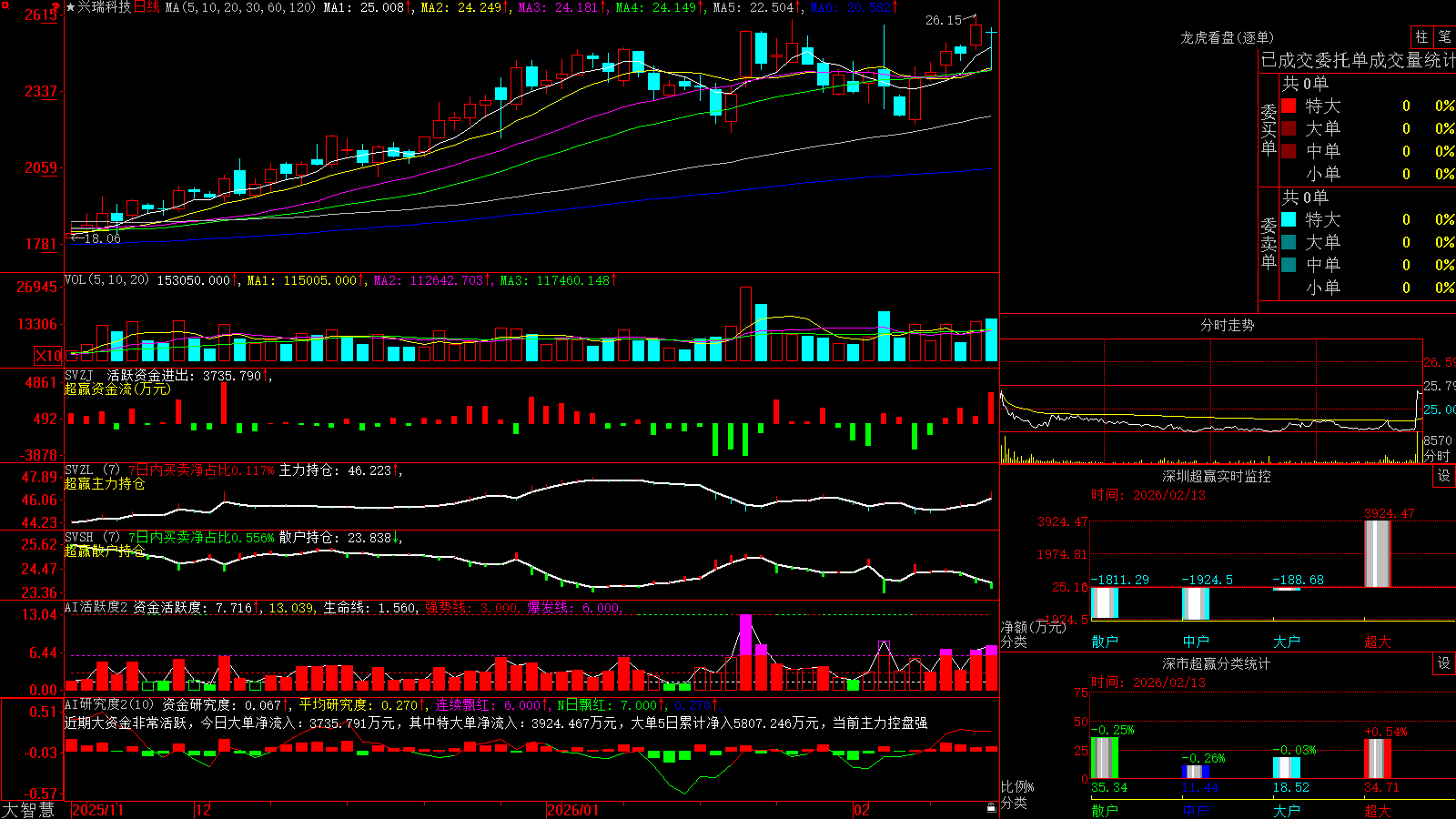
Task: Select the AI活跃度2 indicator label
Action: pyautogui.click(x=96, y=608)
